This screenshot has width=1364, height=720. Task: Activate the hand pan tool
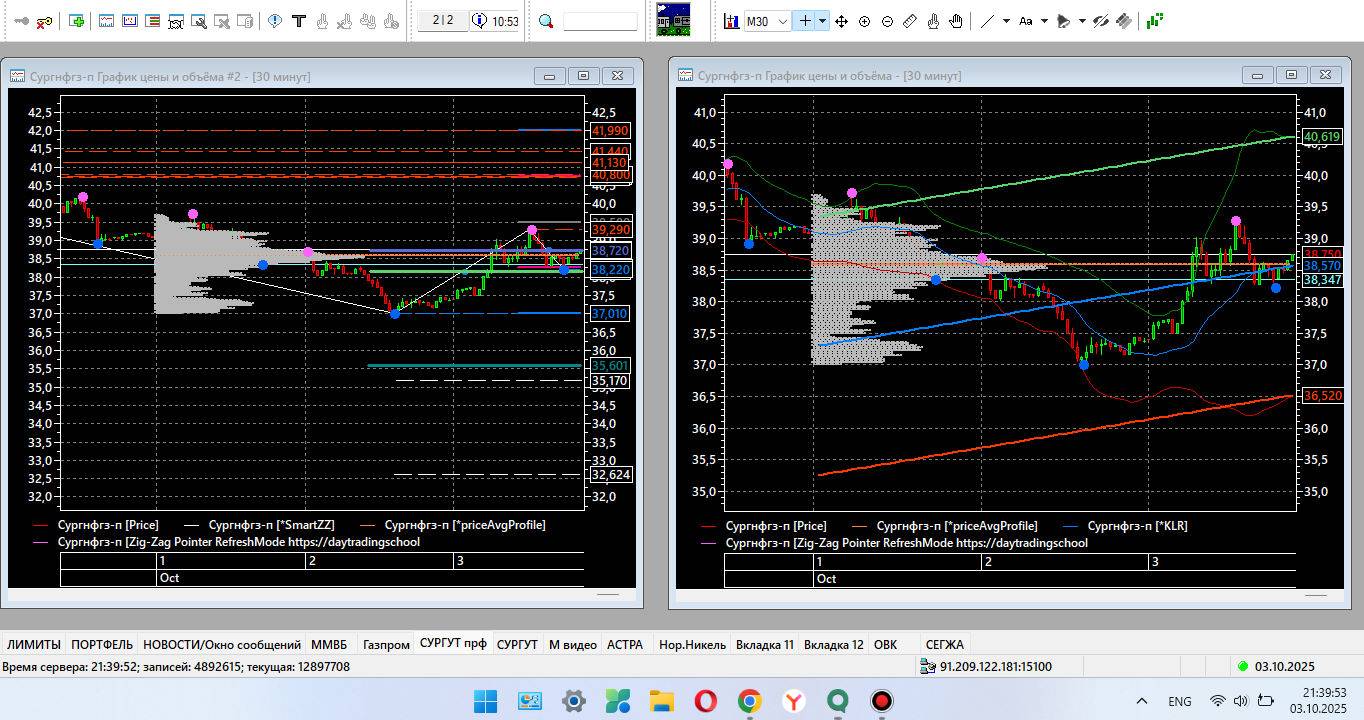coord(956,21)
